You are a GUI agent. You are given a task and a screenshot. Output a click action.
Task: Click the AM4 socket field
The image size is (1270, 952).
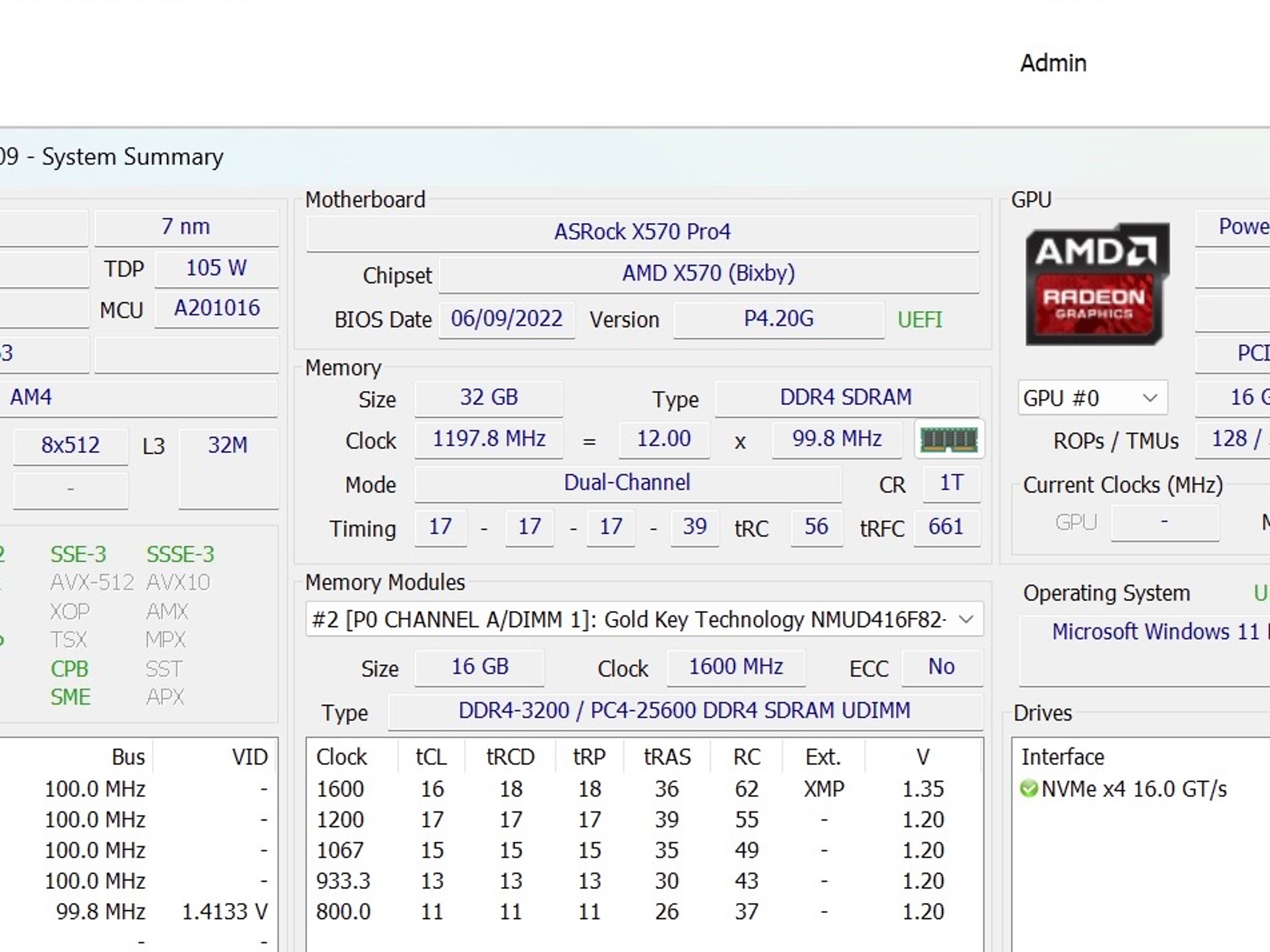[138, 398]
